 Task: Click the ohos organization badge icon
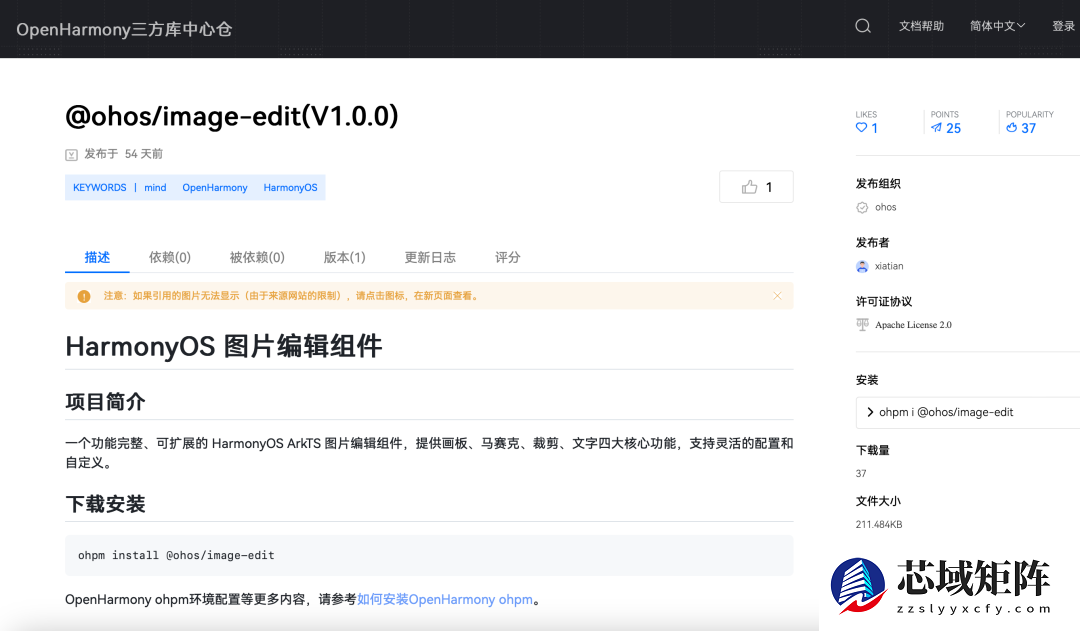coord(862,207)
